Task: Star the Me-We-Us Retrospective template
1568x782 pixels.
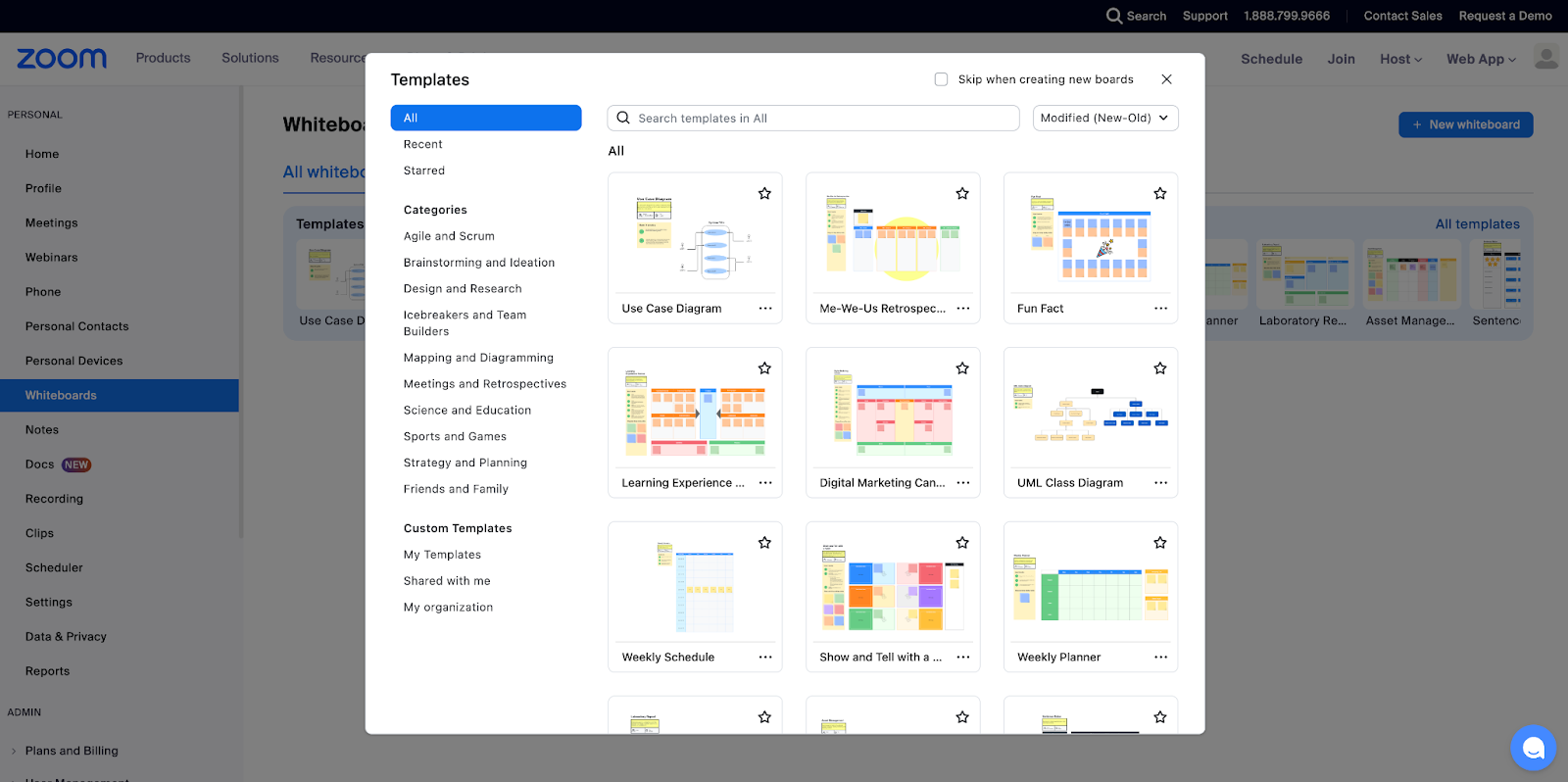Action: pyautogui.click(x=962, y=194)
